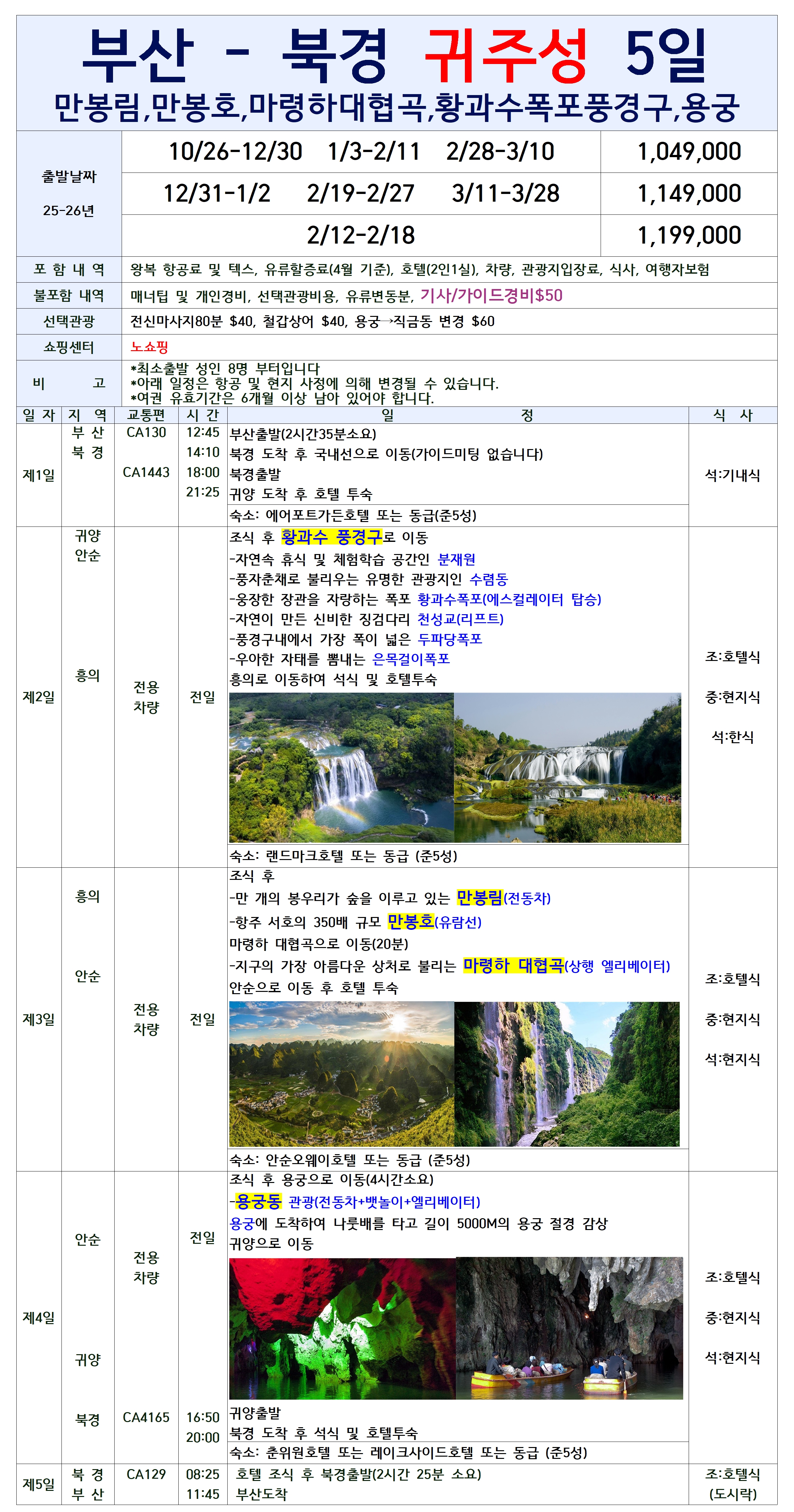Click the highlighted 만봉림 text
Viewport: 794px width, 1512px height.
pyautogui.click(x=479, y=897)
